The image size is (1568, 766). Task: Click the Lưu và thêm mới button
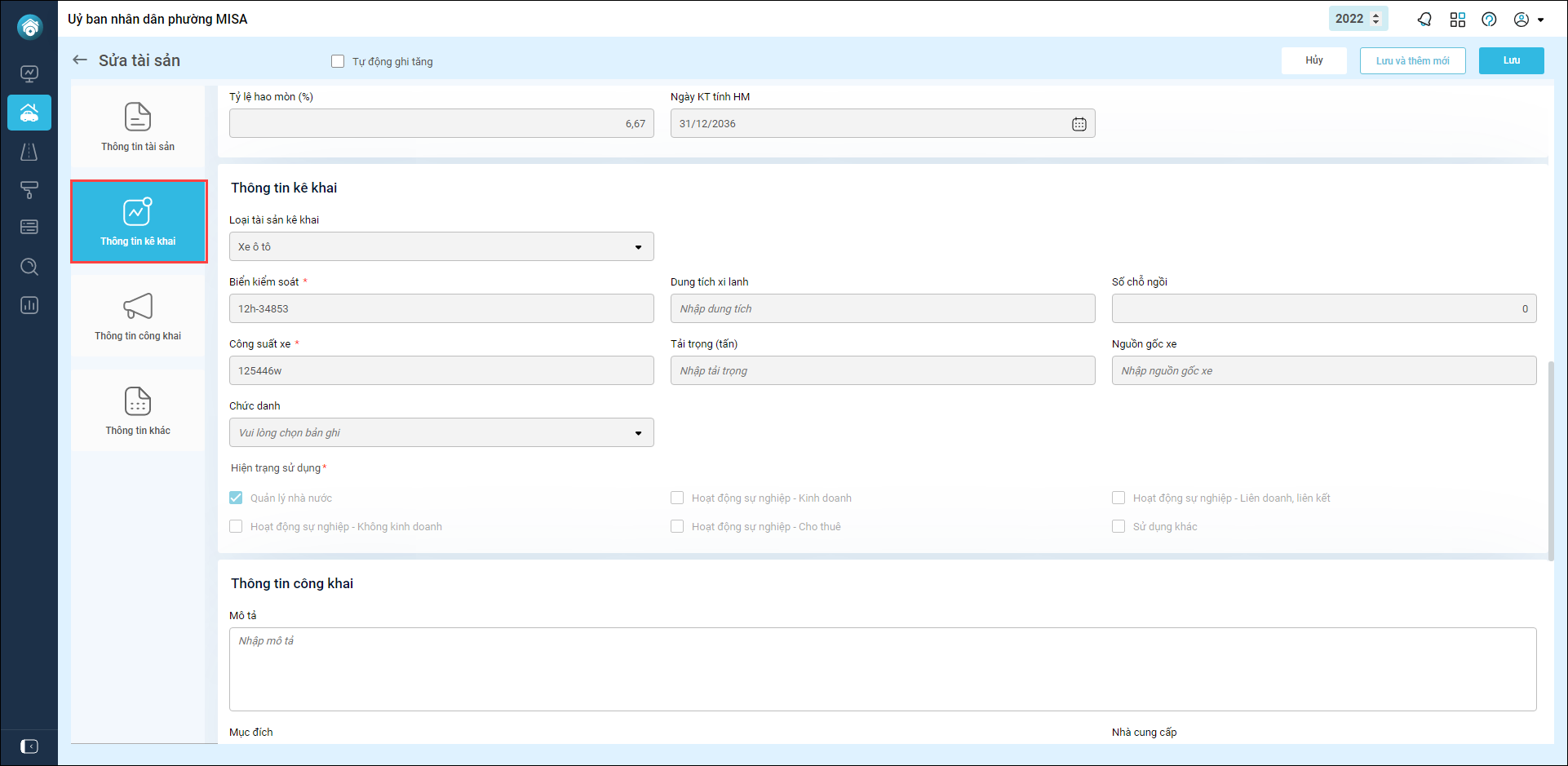click(x=1412, y=60)
